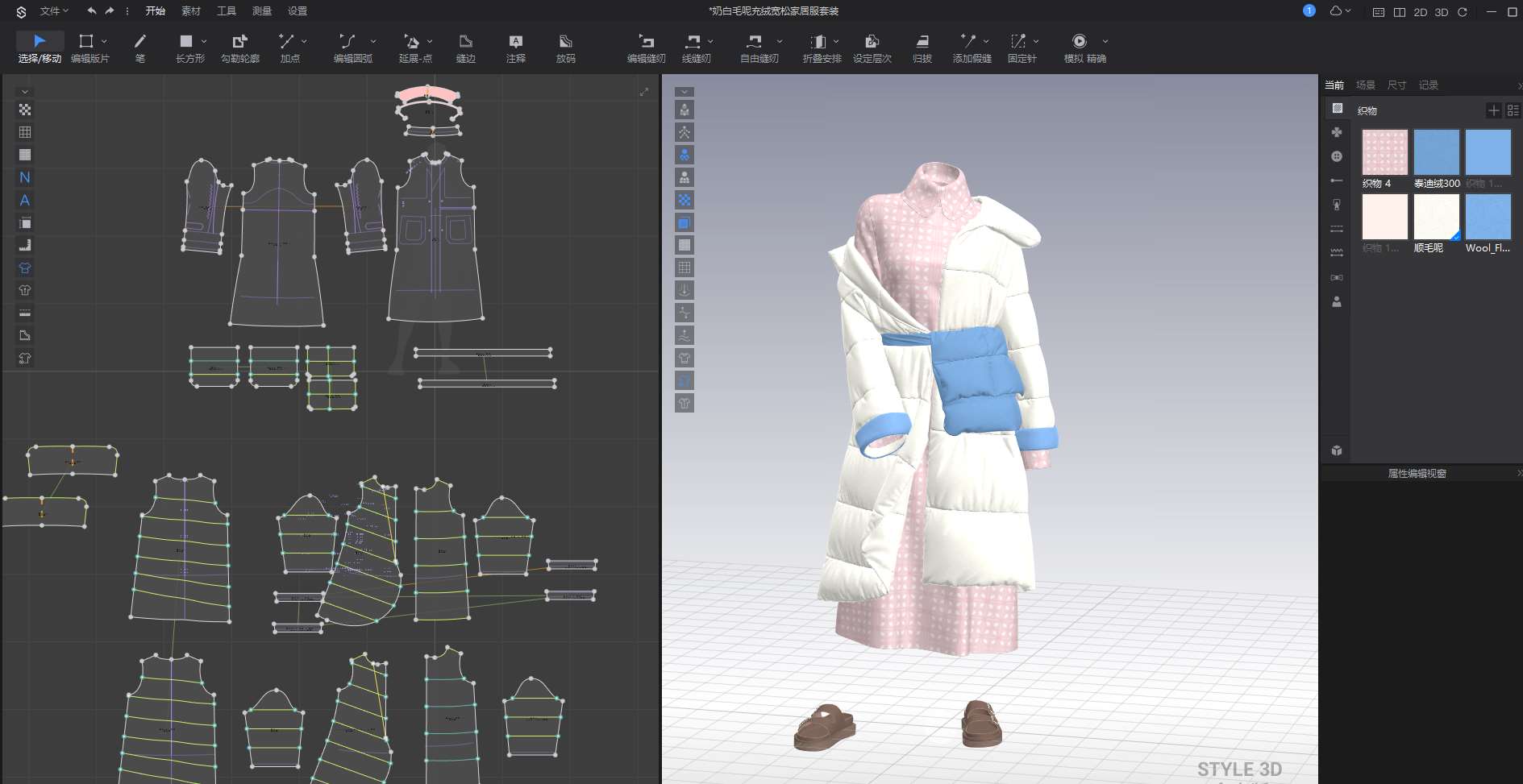Expand the 模拟 simulation mode dropdown arrow
Screen dimensions: 1523x784
tap(1105, 41)
